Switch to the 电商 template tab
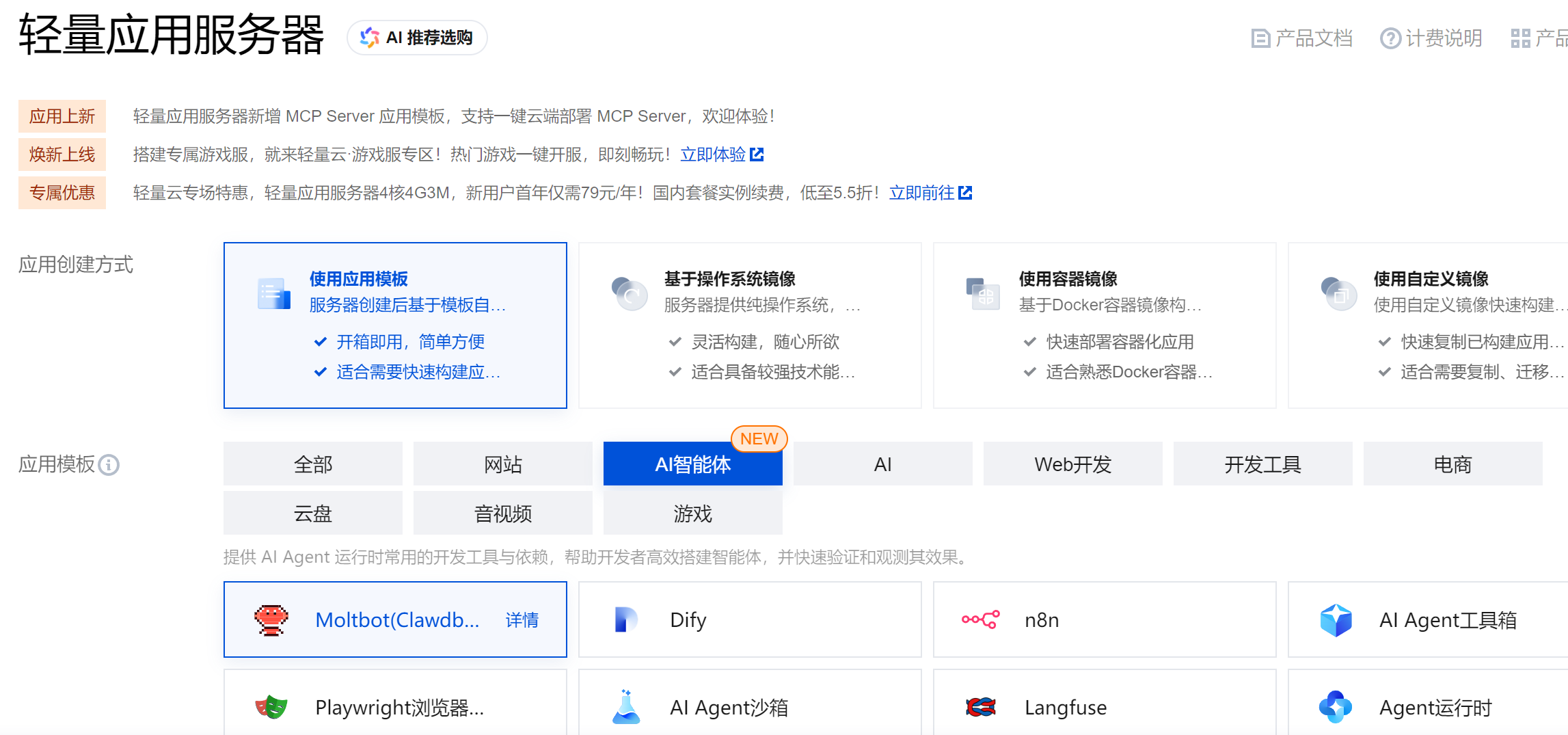The height and width of the screenshot is (735, 1568). (1453, 464)
